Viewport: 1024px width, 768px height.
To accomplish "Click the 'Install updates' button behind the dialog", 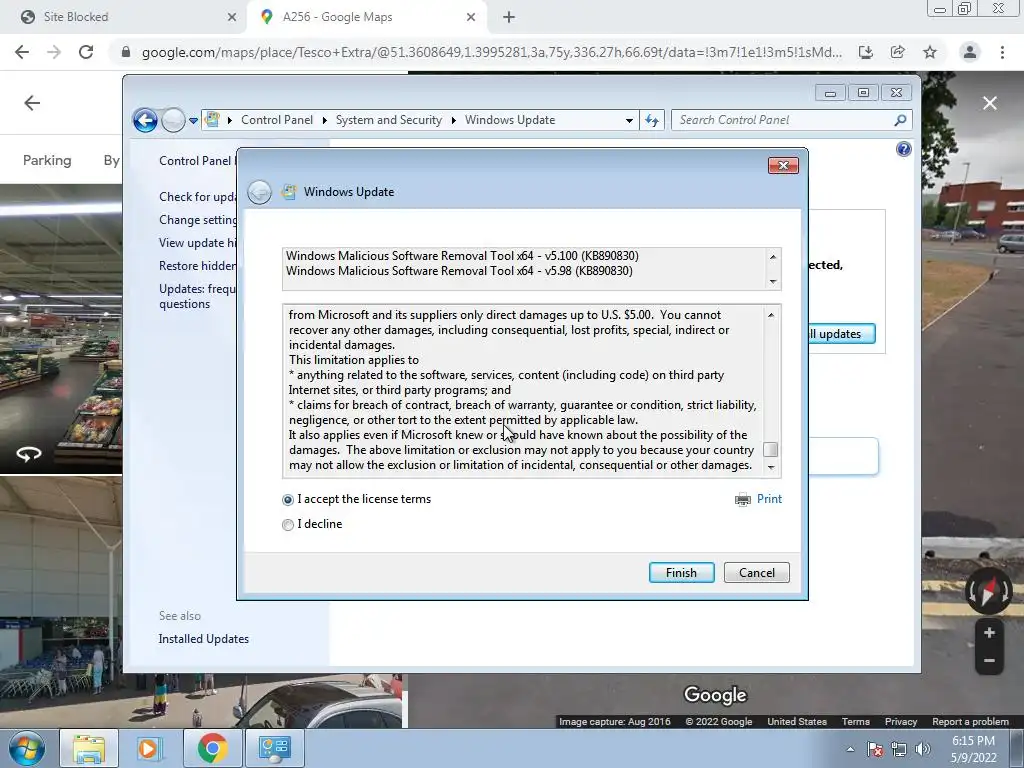I will pos(841,334).
